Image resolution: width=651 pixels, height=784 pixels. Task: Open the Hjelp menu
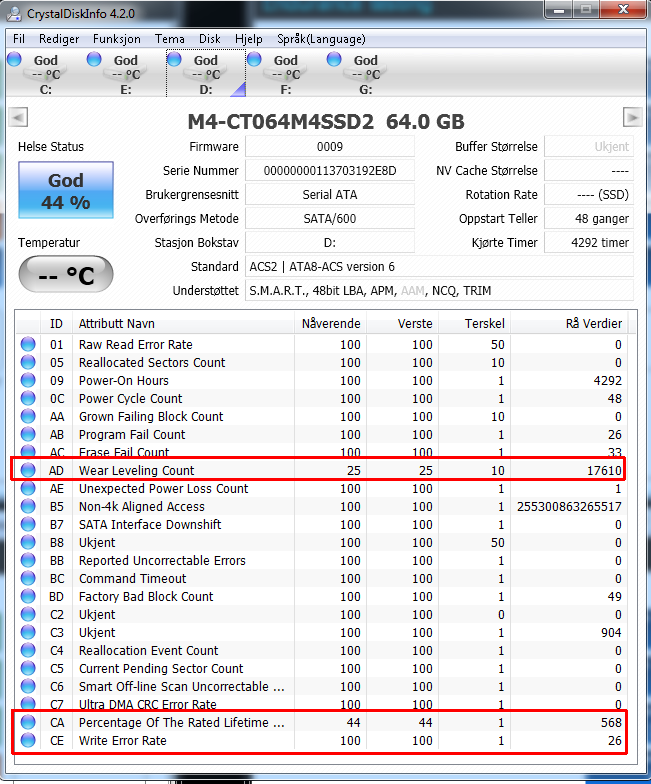point(248,39)
